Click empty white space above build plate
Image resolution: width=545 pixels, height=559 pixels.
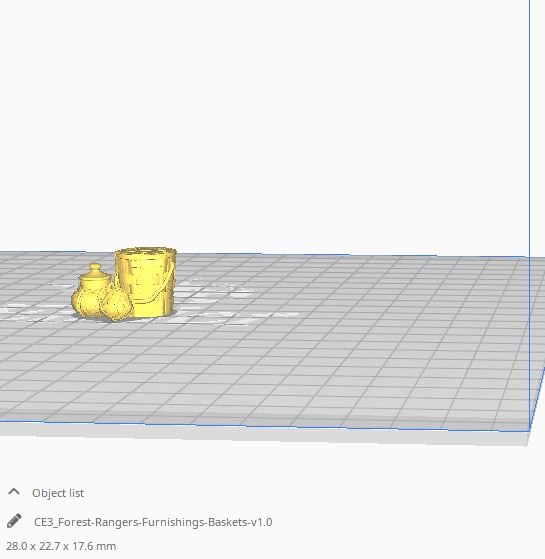(267, 125)
